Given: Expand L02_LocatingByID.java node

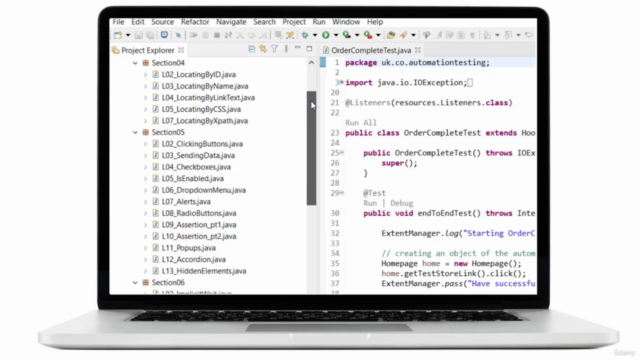Looking at the screenshot, I should coord(145,75).
